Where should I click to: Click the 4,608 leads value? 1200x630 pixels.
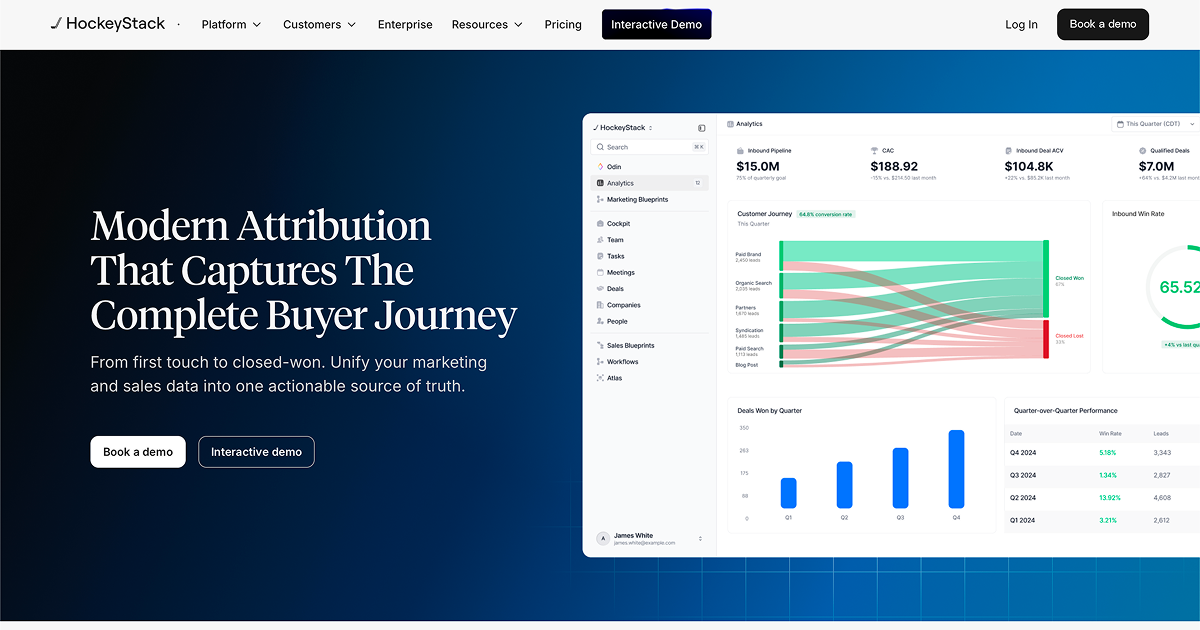(x=1162, y=497)
